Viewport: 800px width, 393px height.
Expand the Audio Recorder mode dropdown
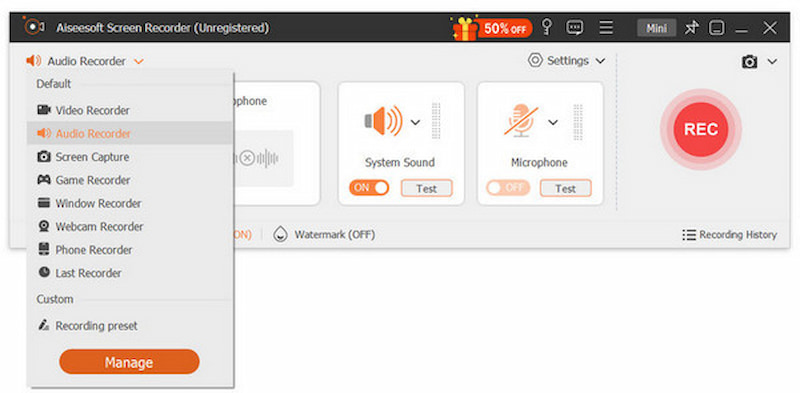pyautogui.click(x=139, y=62)
